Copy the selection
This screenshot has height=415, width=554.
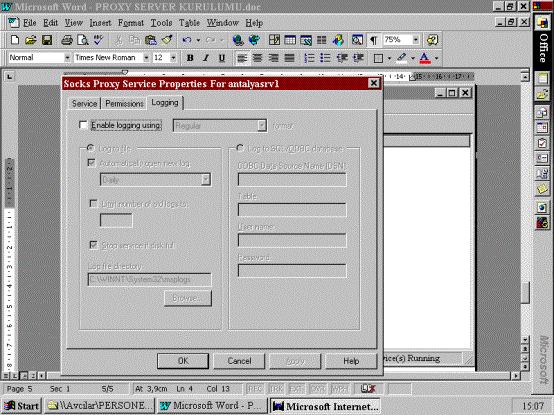[134, 40]
